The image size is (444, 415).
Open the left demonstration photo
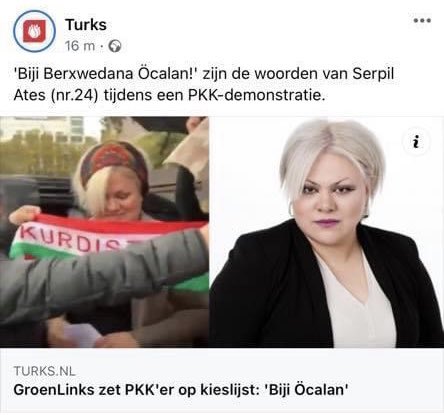pos(104,232)
